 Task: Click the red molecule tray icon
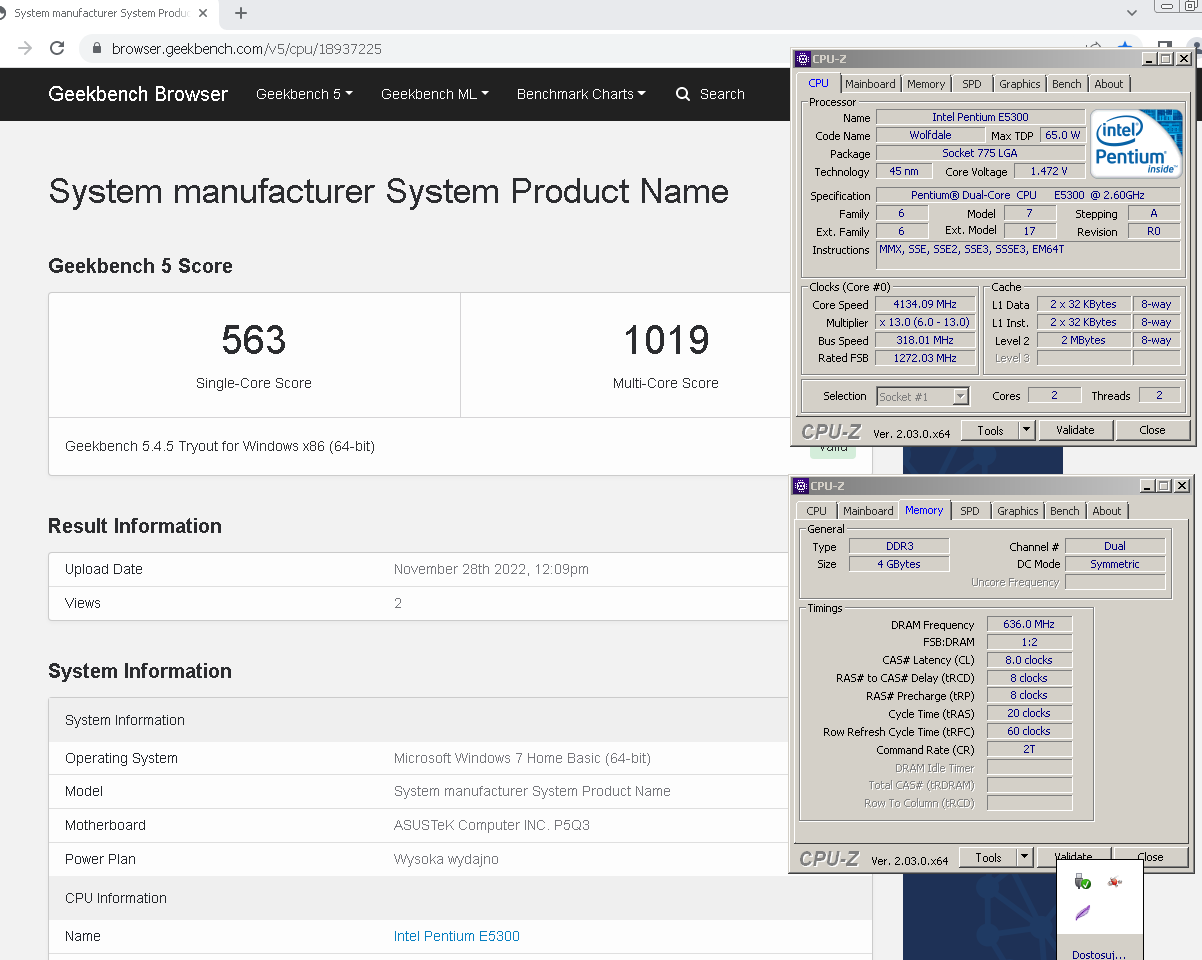(1115, 881)
